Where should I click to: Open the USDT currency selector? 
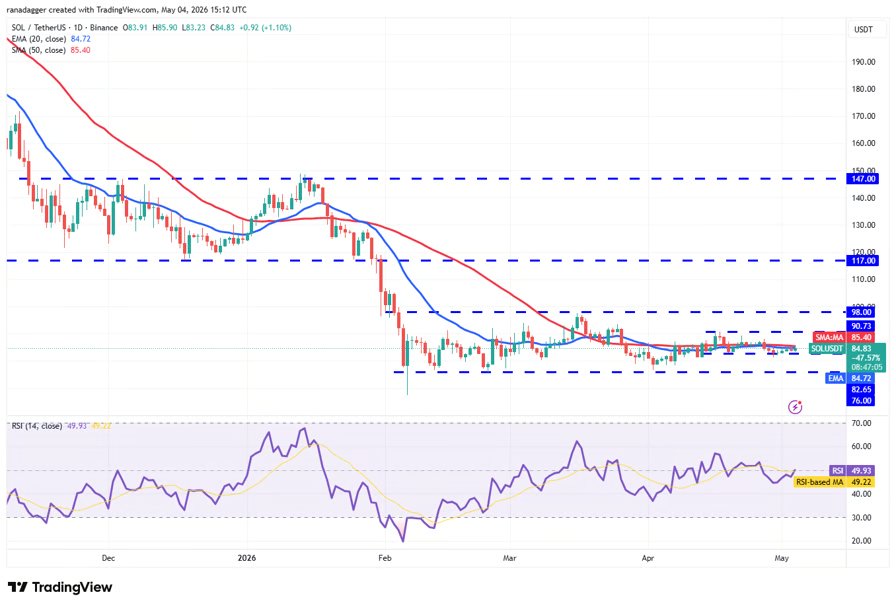tap(863, 29)
